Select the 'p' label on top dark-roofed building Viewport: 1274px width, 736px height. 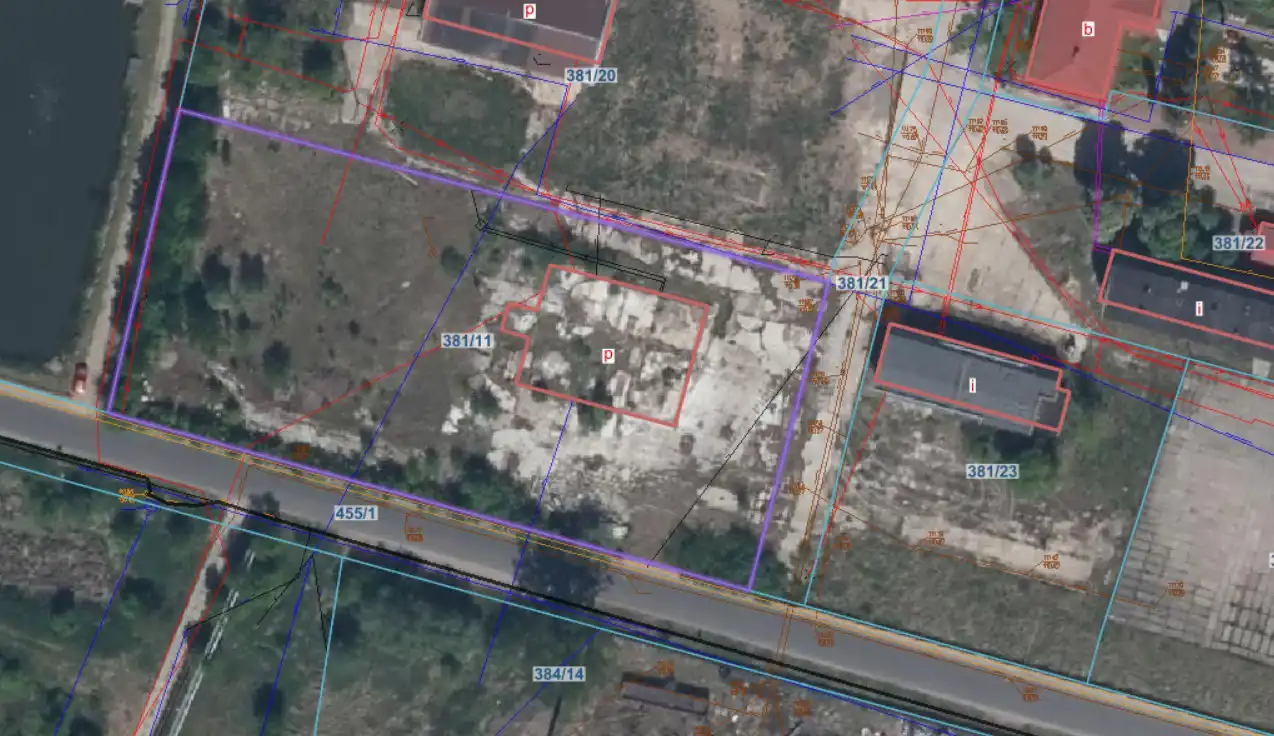(x=529, y=10)
